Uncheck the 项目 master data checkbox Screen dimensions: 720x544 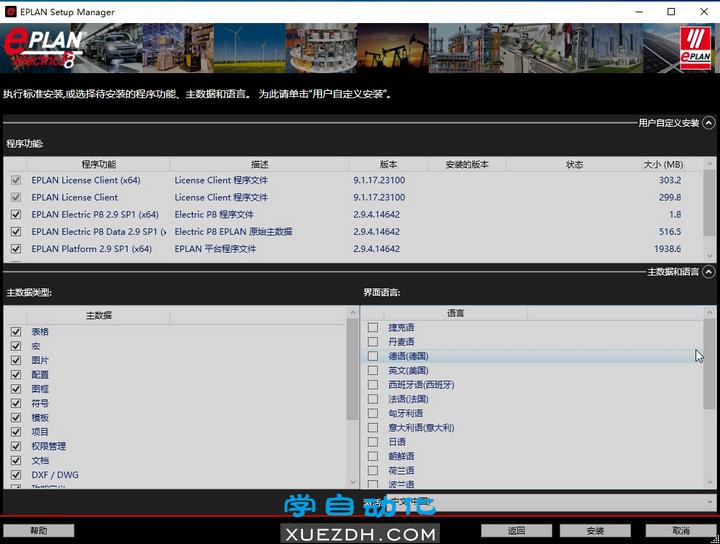[16, 432]
